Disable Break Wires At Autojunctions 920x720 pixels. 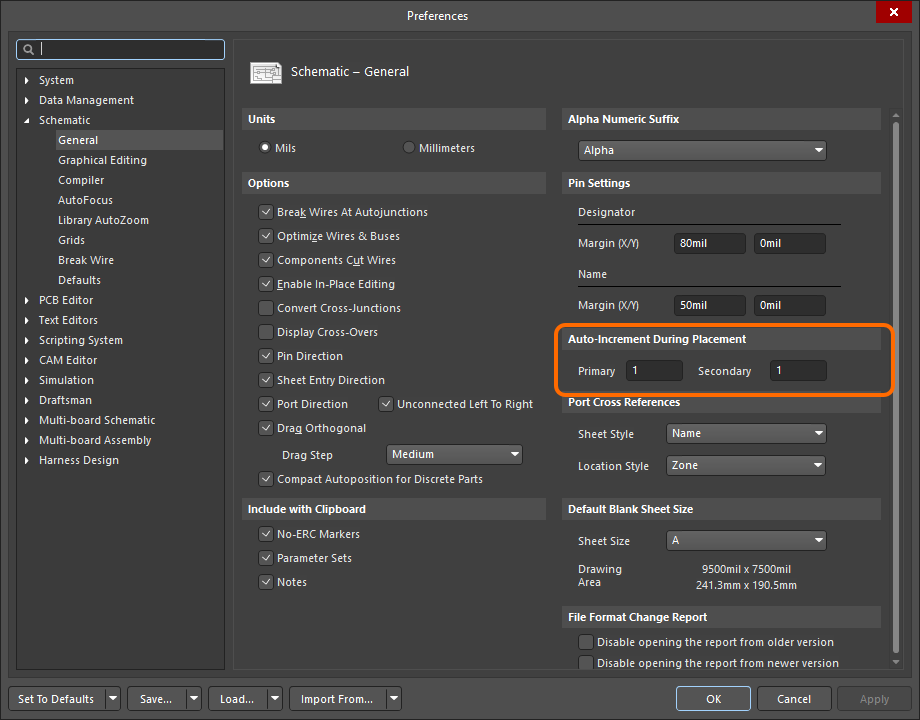(265, 212)
